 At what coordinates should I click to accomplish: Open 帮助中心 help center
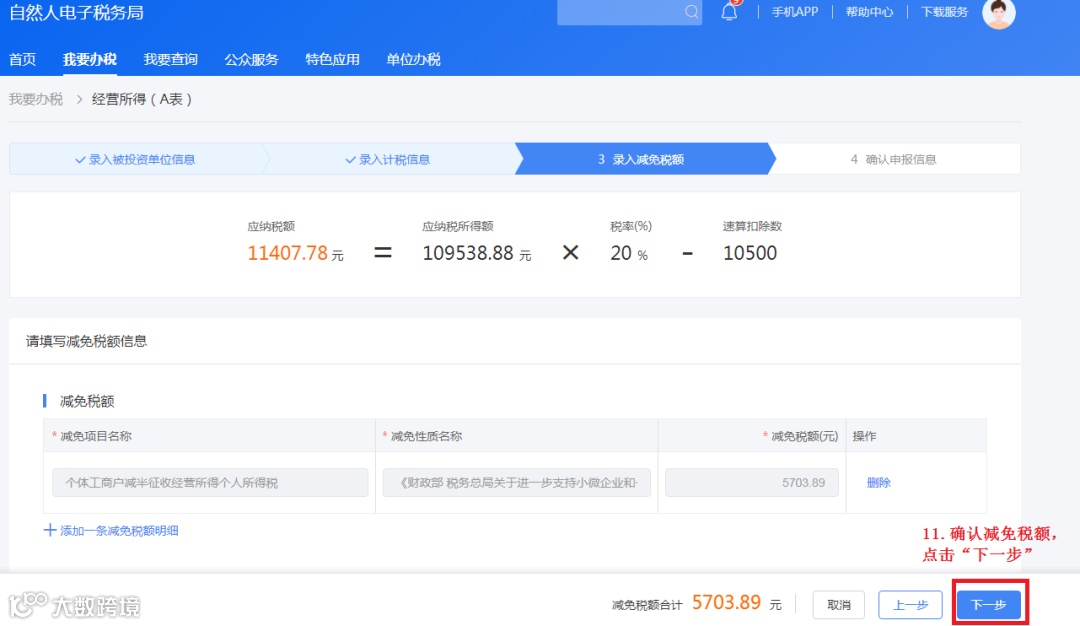tap(869, 12)
